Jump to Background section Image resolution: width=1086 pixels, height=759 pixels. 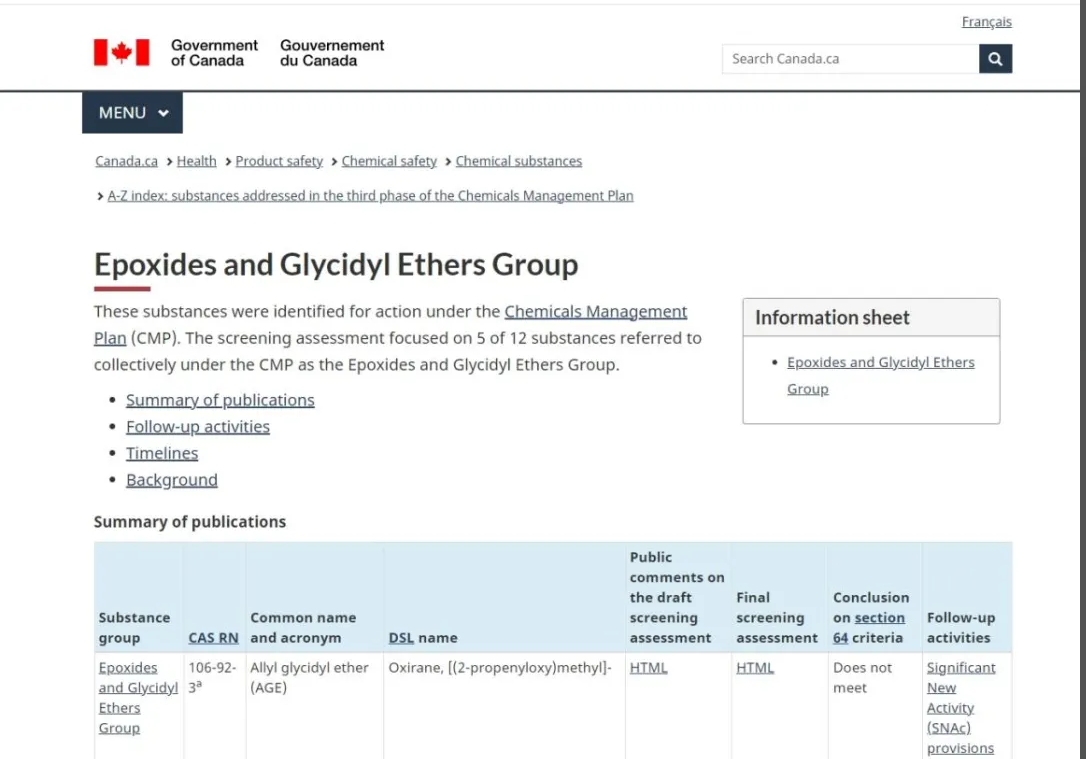pos(171,480)
